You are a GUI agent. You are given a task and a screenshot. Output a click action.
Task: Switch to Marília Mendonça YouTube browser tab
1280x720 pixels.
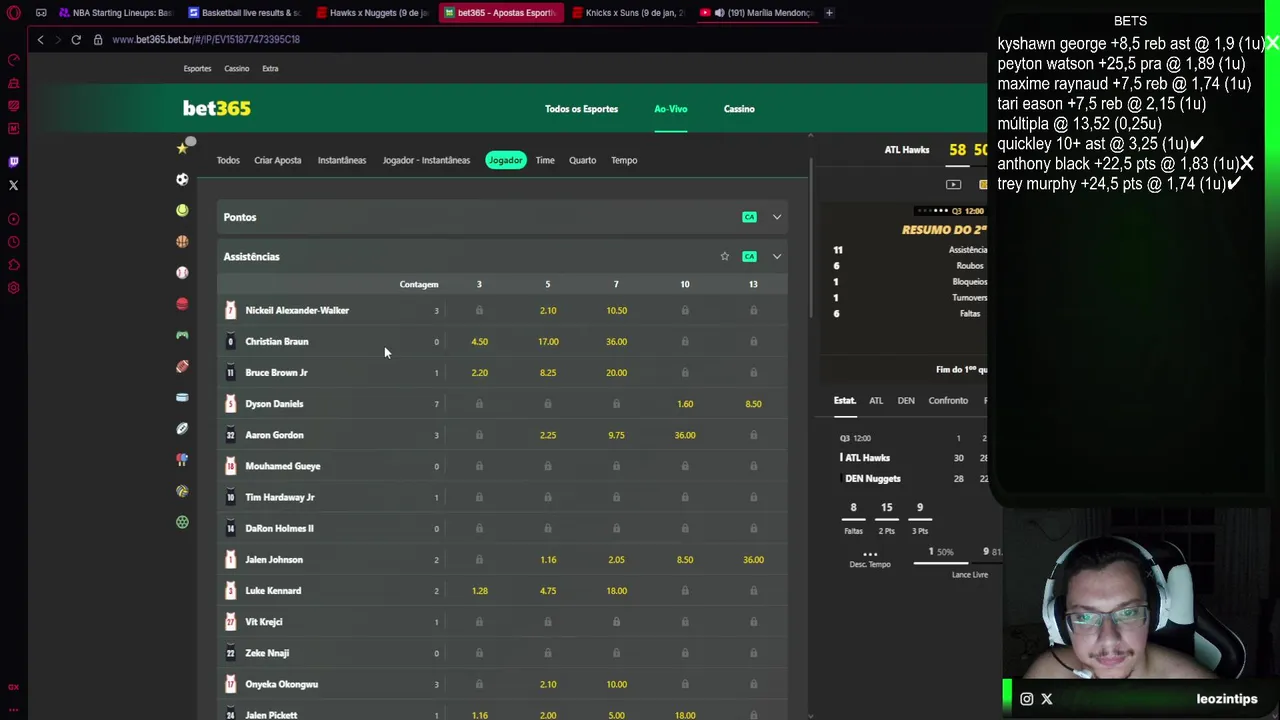tap(755, 13)
